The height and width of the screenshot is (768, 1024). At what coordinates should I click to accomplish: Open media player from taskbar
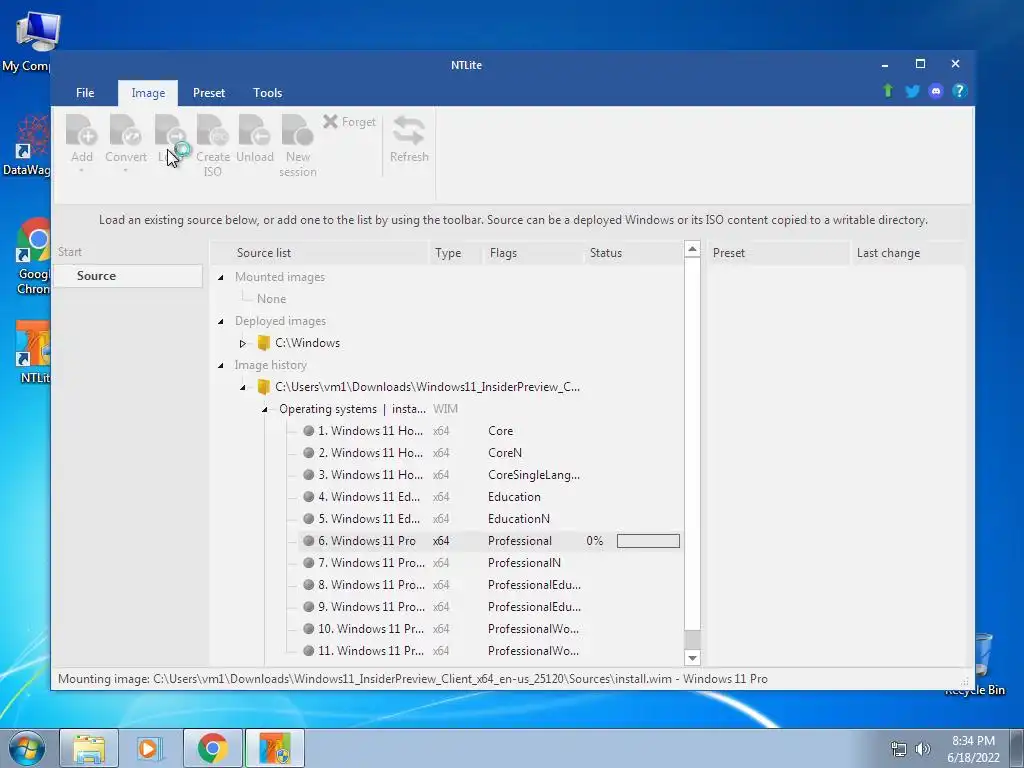pyautogui.click(x=150, y=748)
